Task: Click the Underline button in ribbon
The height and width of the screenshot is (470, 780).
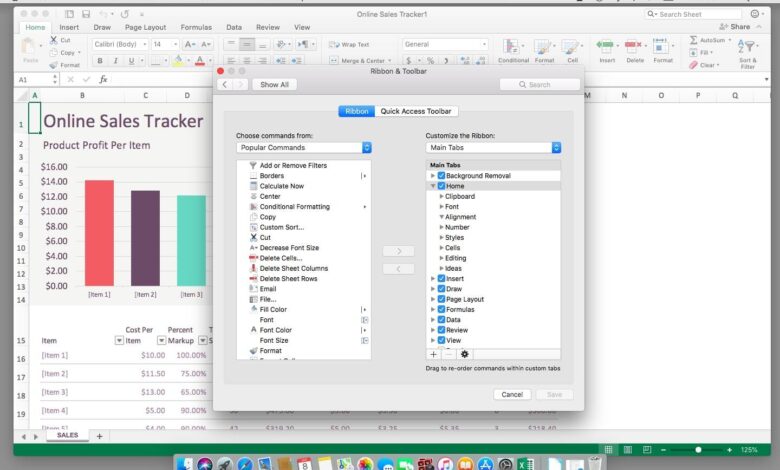Action: (x=131, y=61)
